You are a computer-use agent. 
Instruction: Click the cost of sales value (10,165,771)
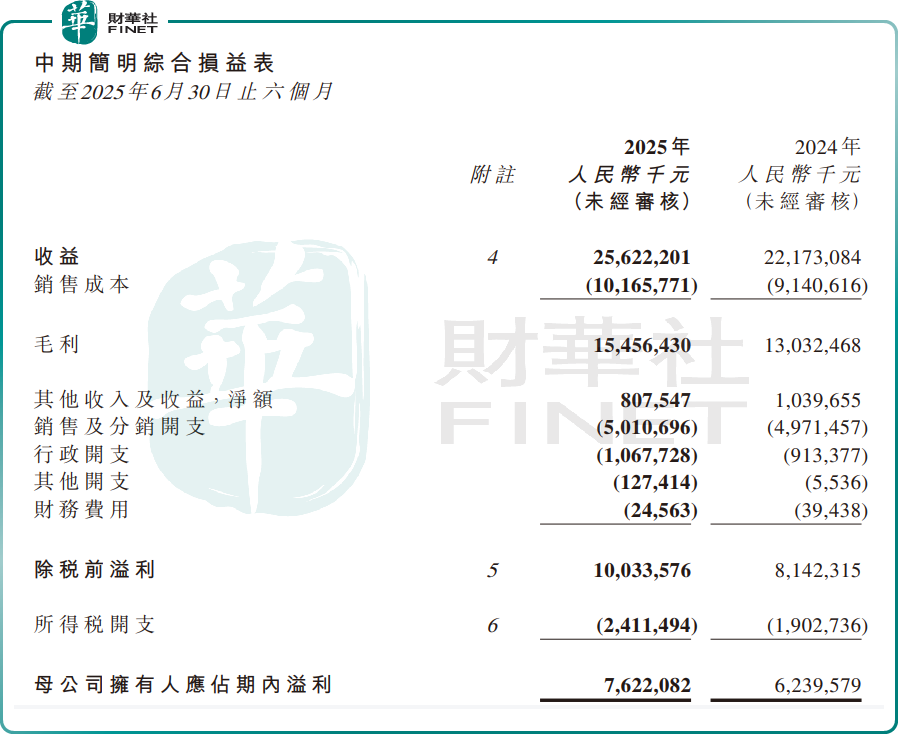pyautogui.click(x=641, y=285)
